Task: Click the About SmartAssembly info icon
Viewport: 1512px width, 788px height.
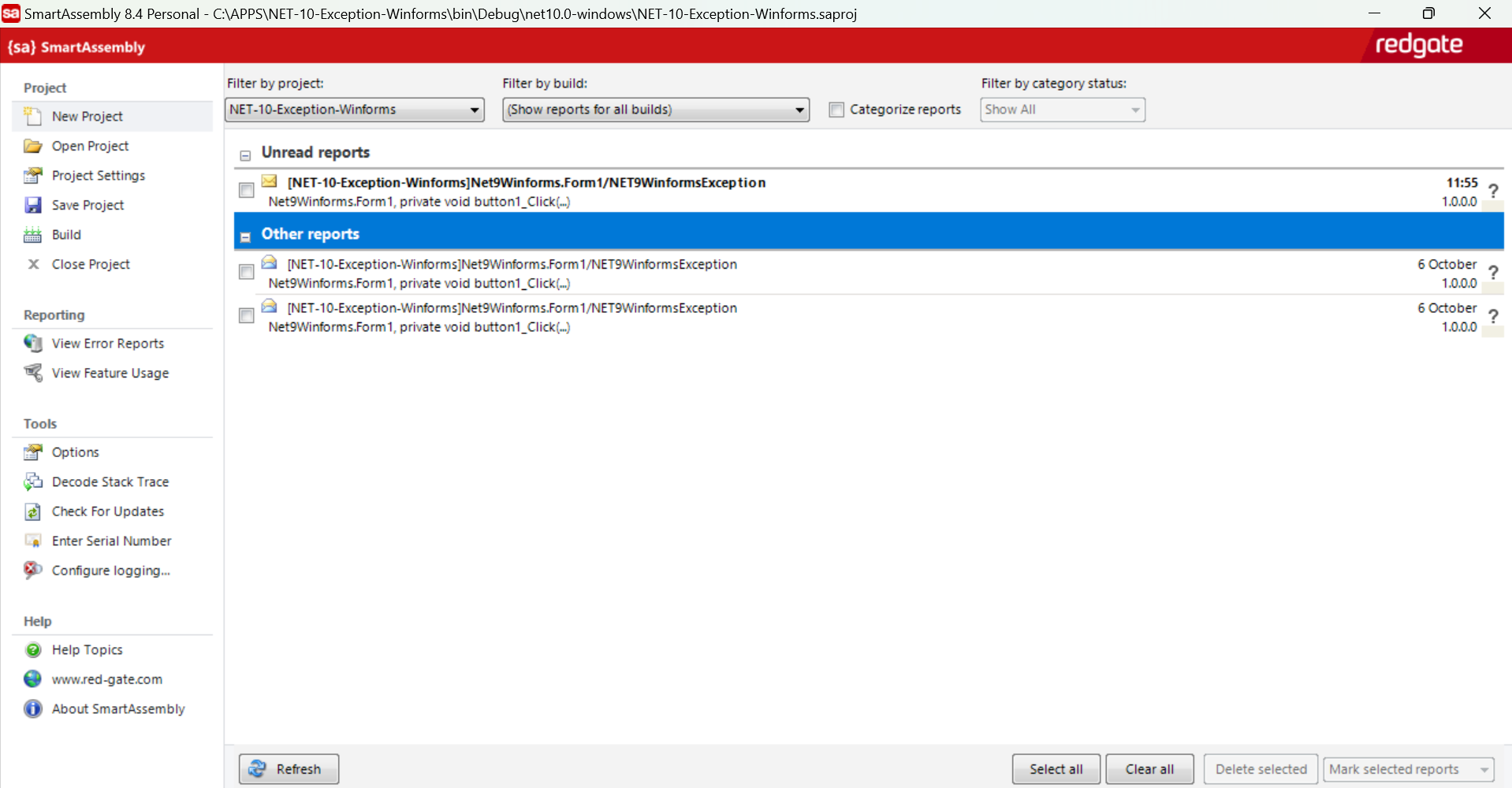Action: click(32, 708)
